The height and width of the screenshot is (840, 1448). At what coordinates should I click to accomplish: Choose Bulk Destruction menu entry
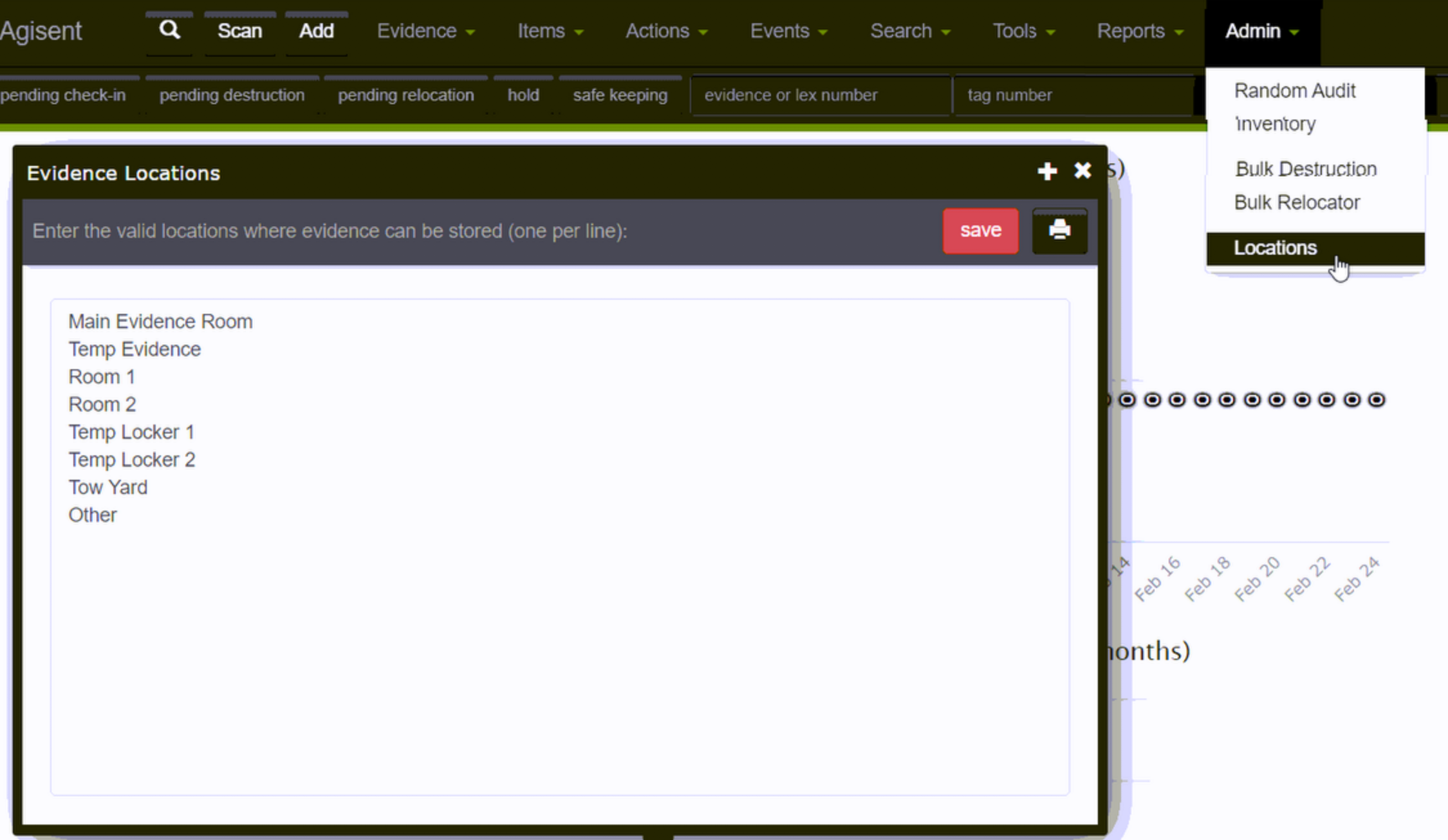(x=1306, y=169)
